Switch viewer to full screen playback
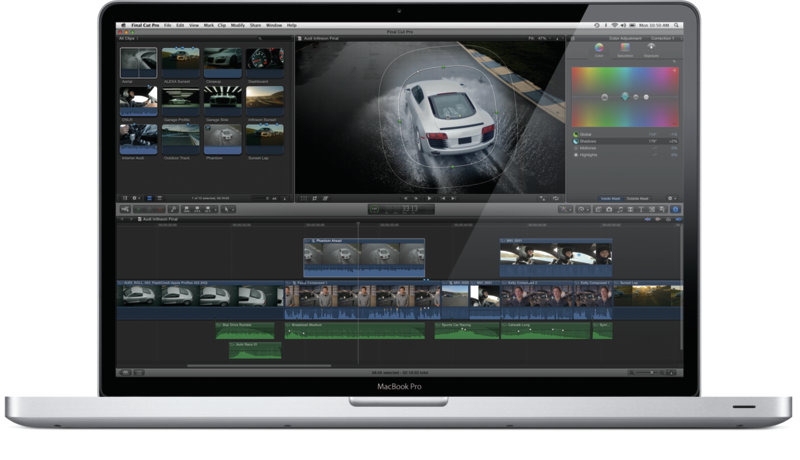Image resolution: width=800 pixels, height=460 pixels. [542, 198]
